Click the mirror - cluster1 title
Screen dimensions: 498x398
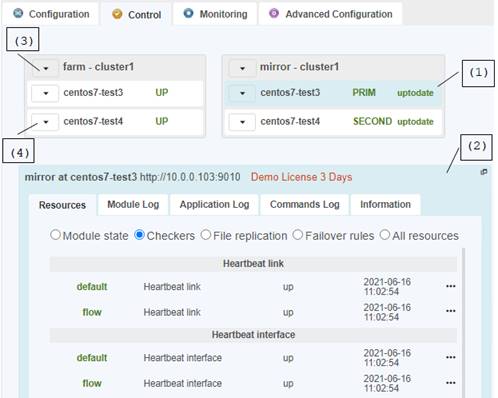click(299, 67)
